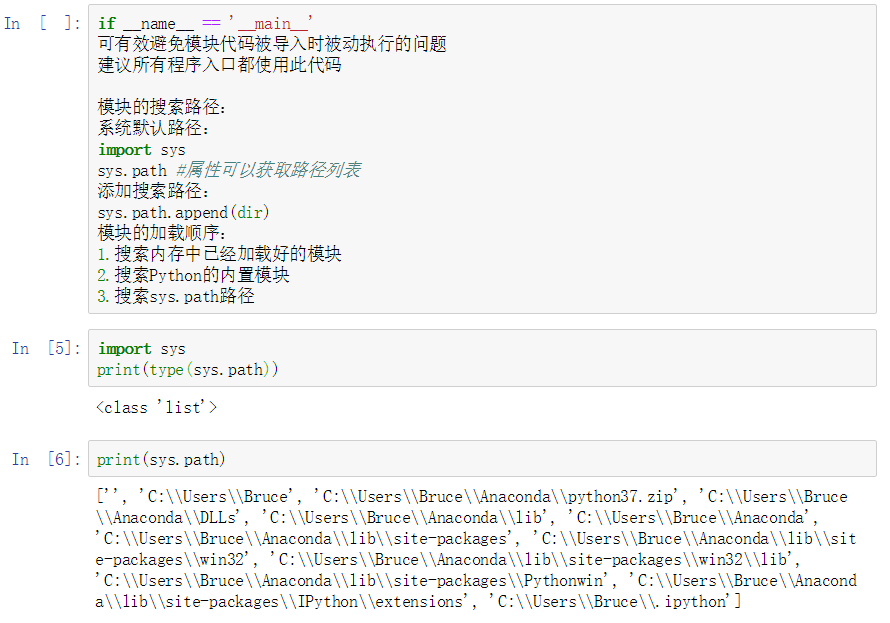The height and width of the screenshot is (623, 890).
Task: Focus the print(sys.path) code cell
Action: (161, 460)
